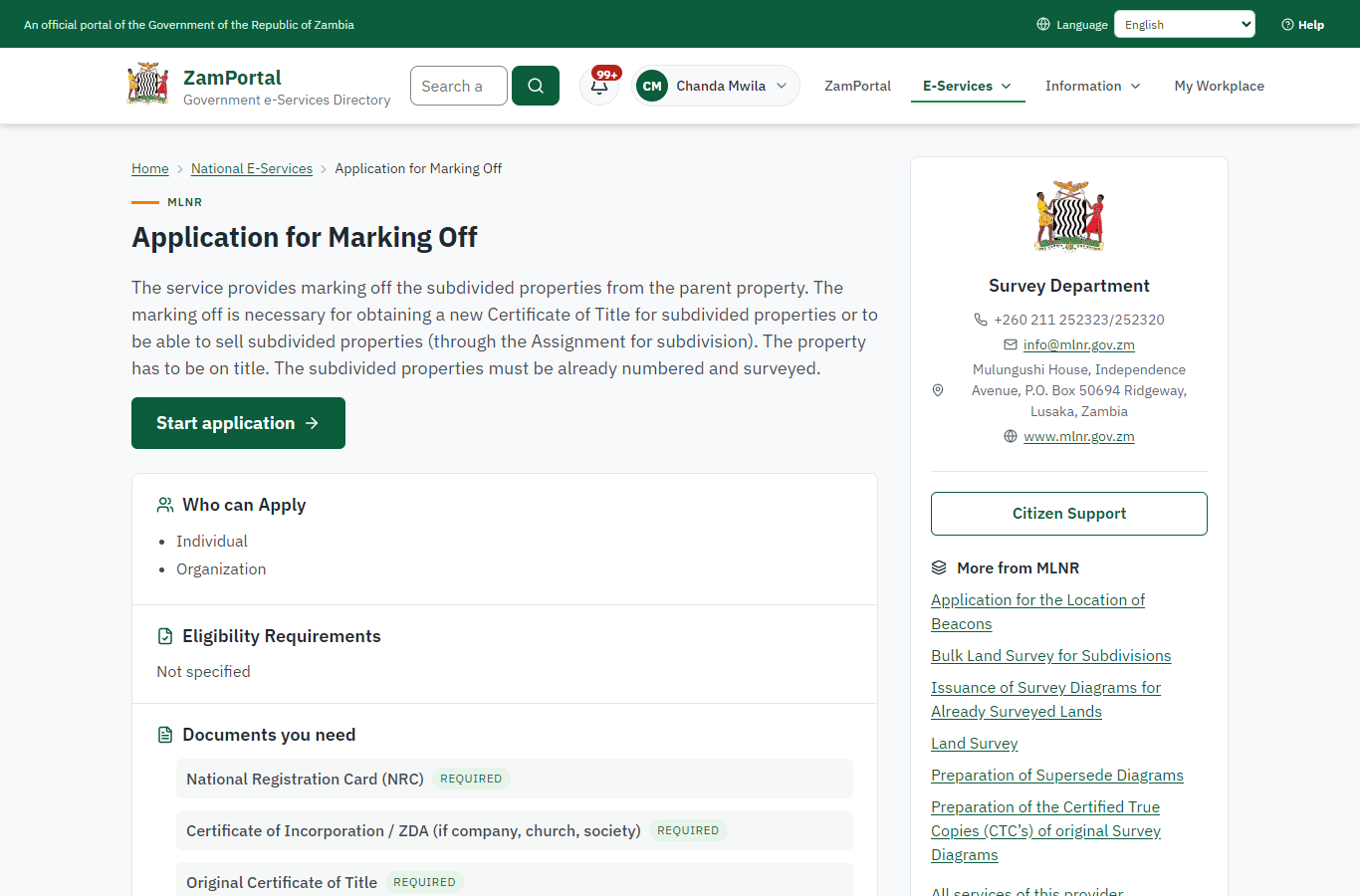The height and width of the screenshot is (896, 1360).
Task: Open the Land Survey link
Action: pyautogui.click(x=975, y=744)
